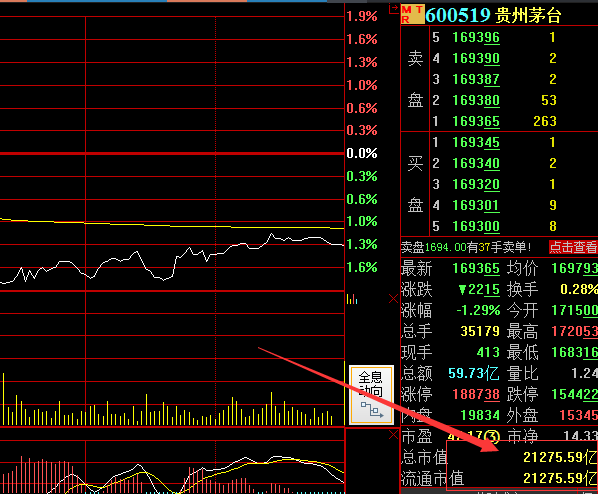The image size is (598, 494).
Task: Click the 总额 value 59.73亿
Action: pos(474,373)
